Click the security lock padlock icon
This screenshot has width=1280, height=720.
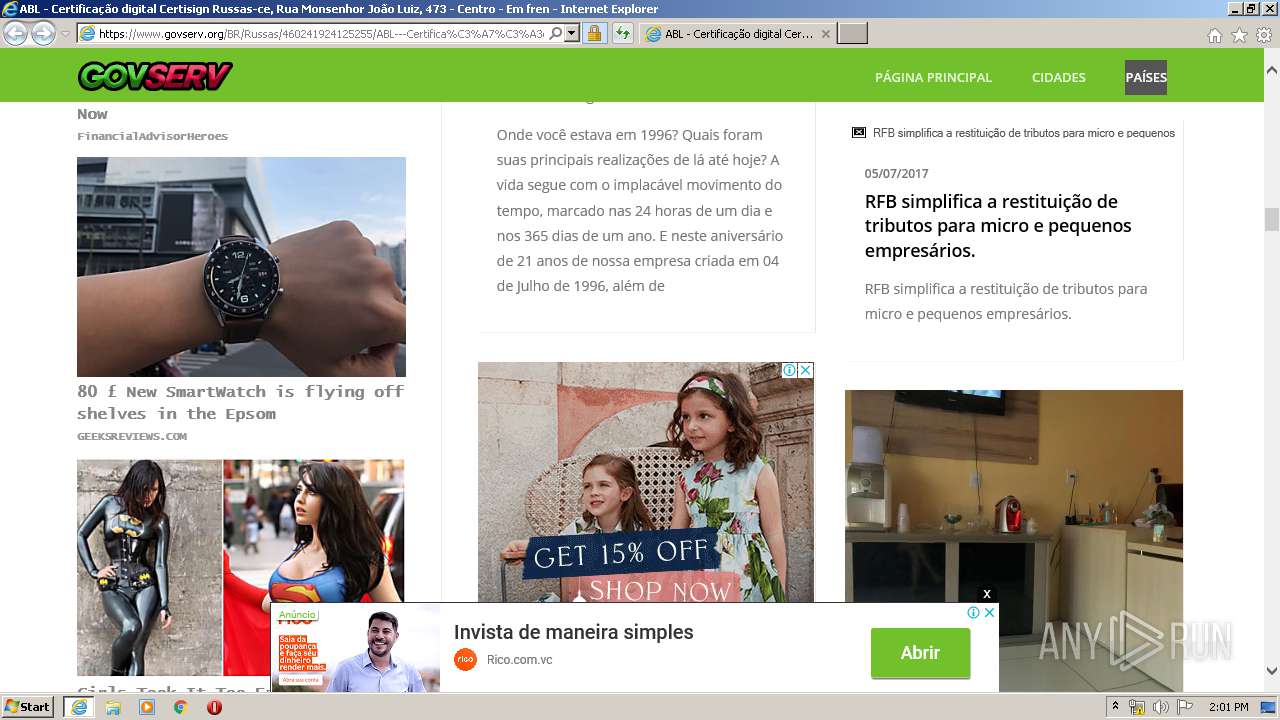coord(594,34)
